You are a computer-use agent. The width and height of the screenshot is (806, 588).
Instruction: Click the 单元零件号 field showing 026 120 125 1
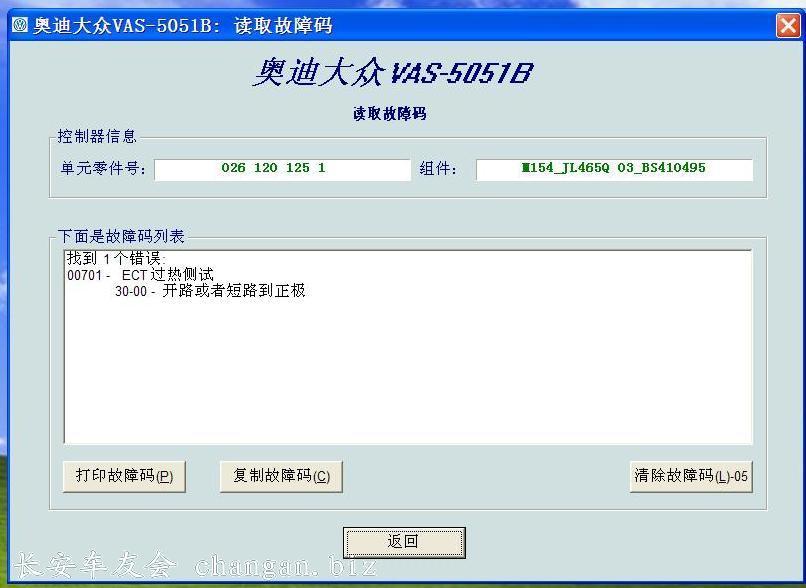[x=282, y=170]
